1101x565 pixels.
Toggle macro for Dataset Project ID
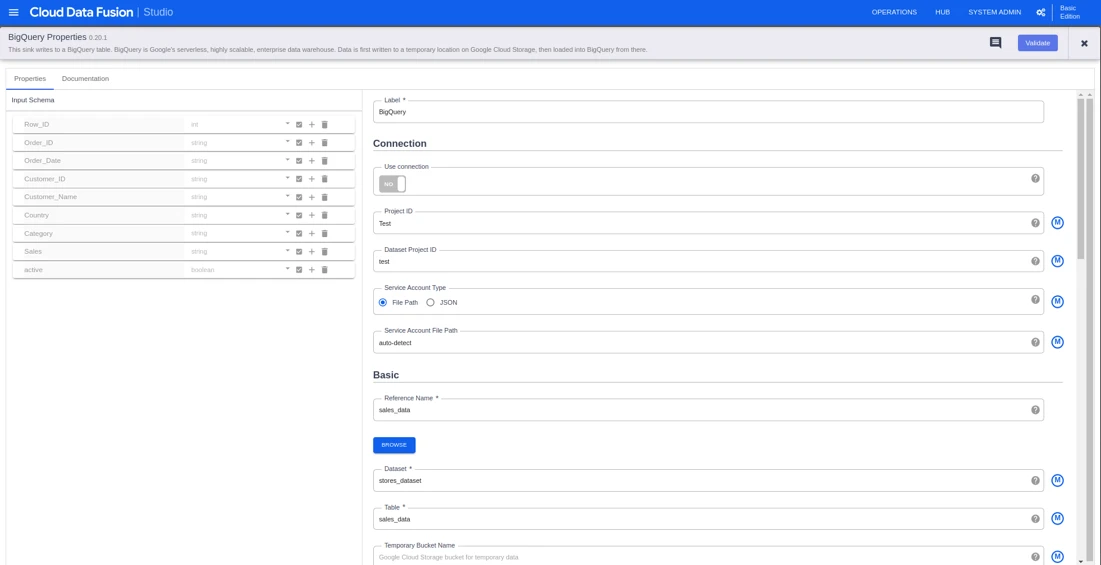tap(1057, 261)
